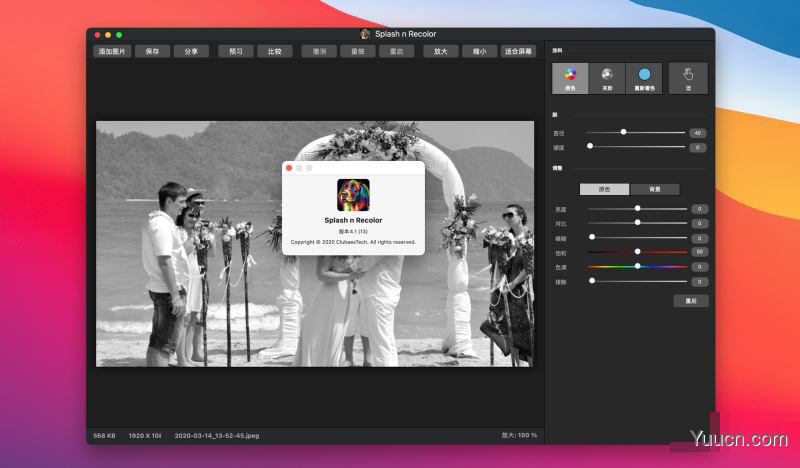Click the 缩小 zoom-out button
The image size is (800, 468).
click(x=480, y=51)
